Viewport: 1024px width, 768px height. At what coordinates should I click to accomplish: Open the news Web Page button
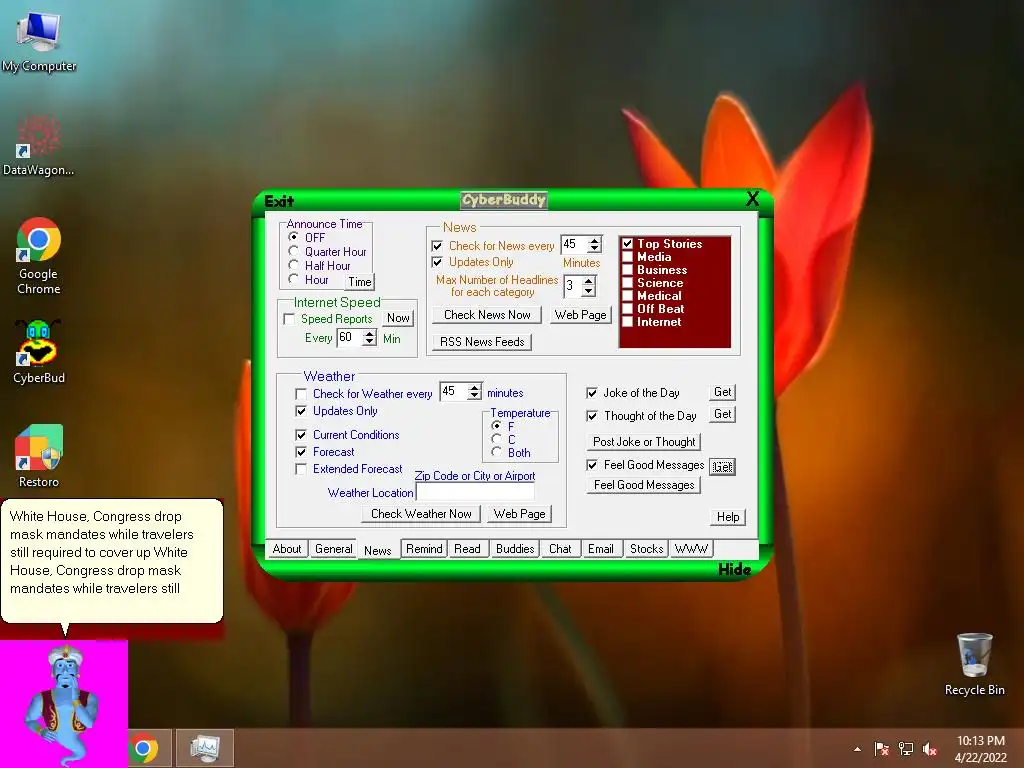pyautogui.click(x=581, y=315)
